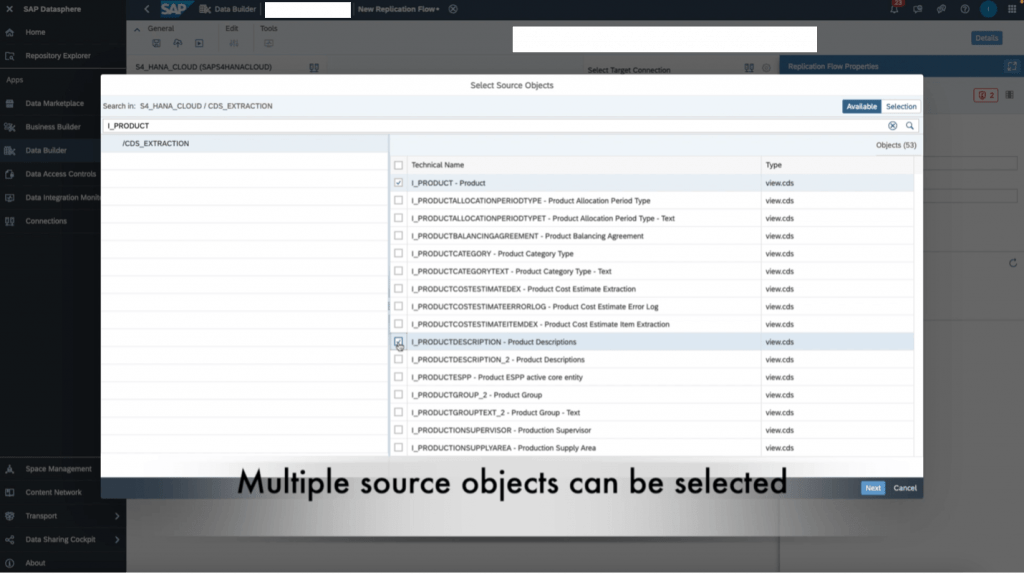
Task: Check I_PRODUCTIONSUPERVISOR checkbox
Action: pyautogui.click(x=398, y=430)
